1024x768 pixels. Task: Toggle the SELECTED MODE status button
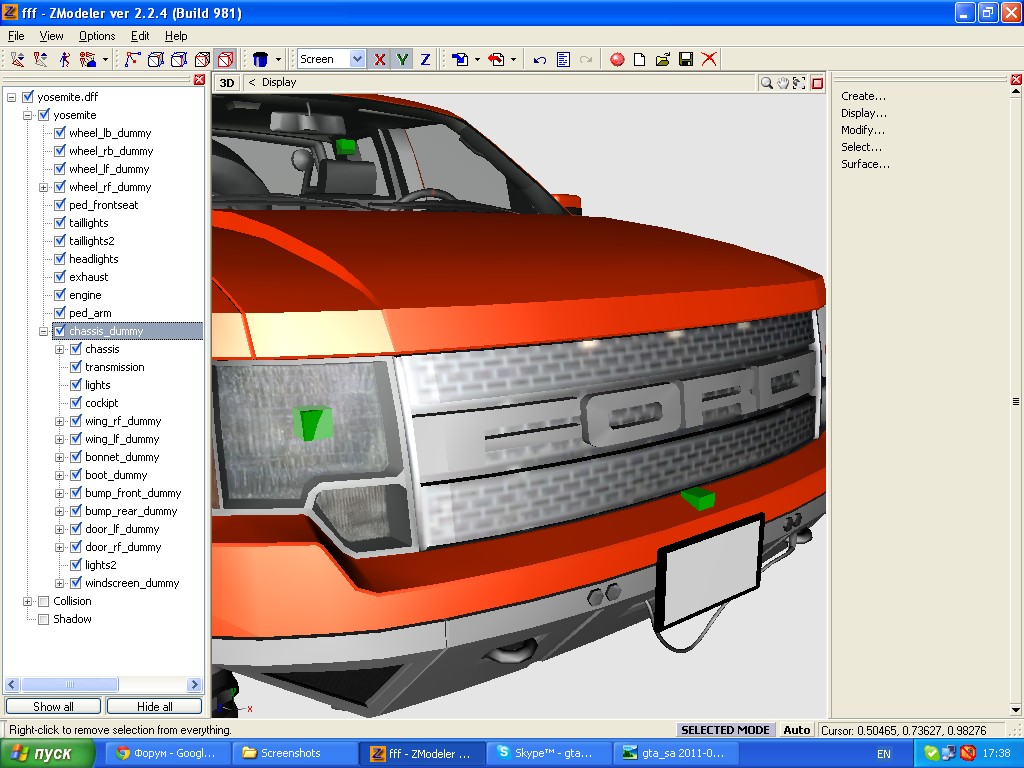[725, 730]
